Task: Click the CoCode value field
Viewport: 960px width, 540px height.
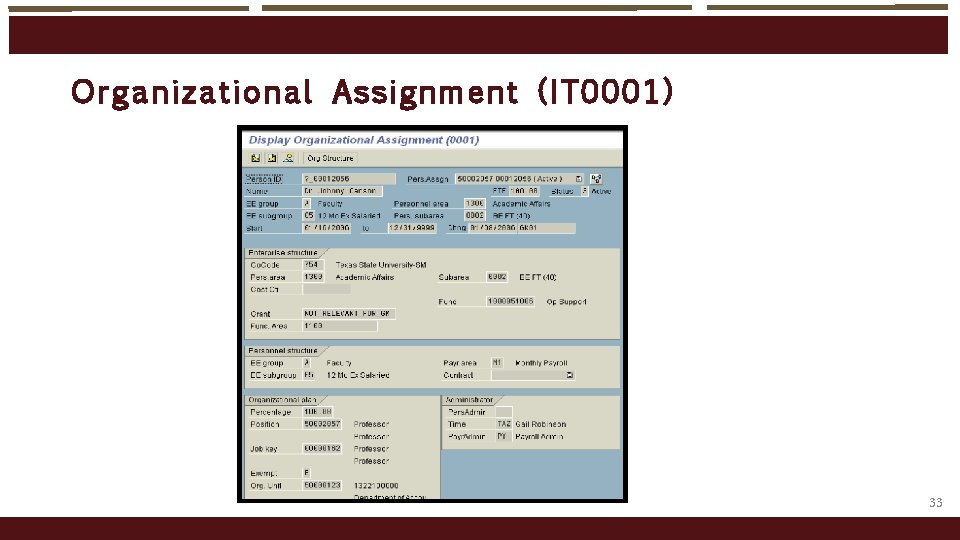Action: pyautogui.click(x=313, y=264)
